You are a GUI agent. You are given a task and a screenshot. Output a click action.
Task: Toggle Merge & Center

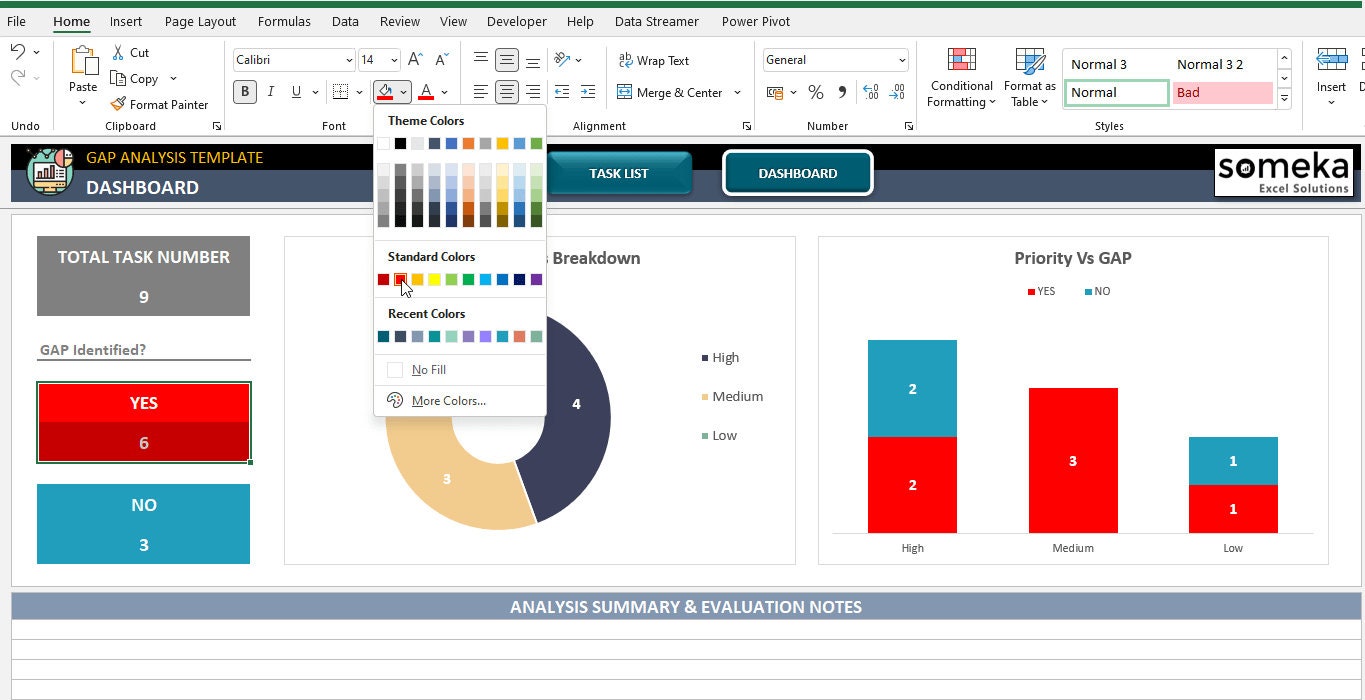pos(670,92)
